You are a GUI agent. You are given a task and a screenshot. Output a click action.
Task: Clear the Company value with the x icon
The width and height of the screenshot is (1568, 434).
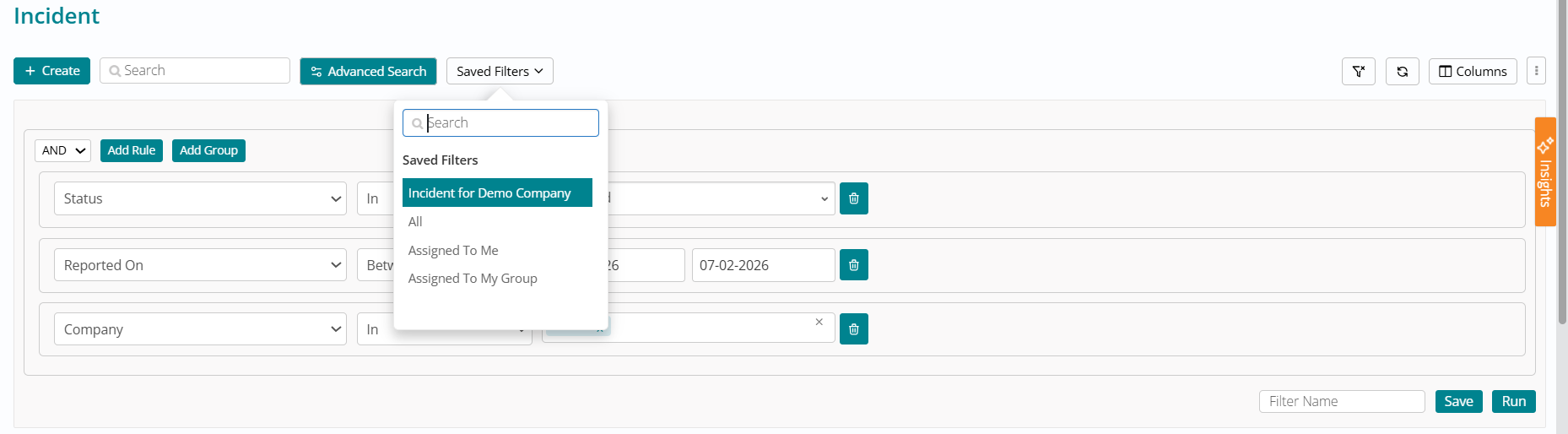pos(819,322)
